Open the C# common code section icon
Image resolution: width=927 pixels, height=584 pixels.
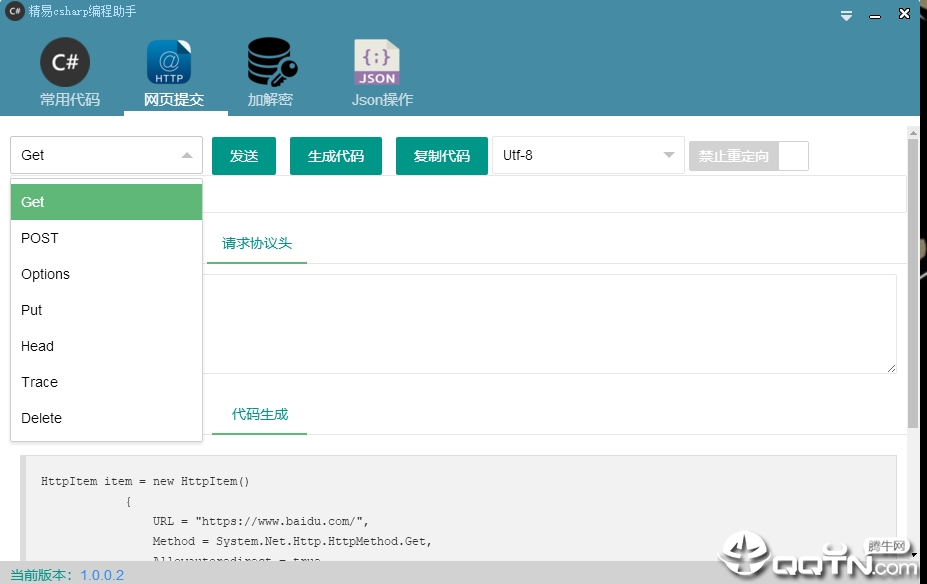tap(65, 61)
